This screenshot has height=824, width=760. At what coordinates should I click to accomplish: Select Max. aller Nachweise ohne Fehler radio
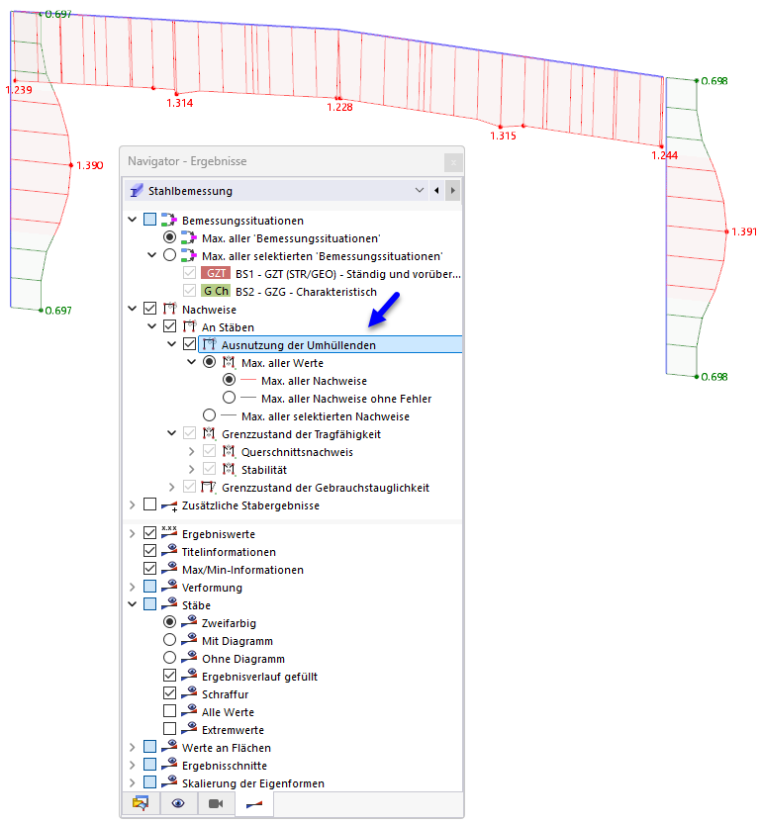pos(229,398)
